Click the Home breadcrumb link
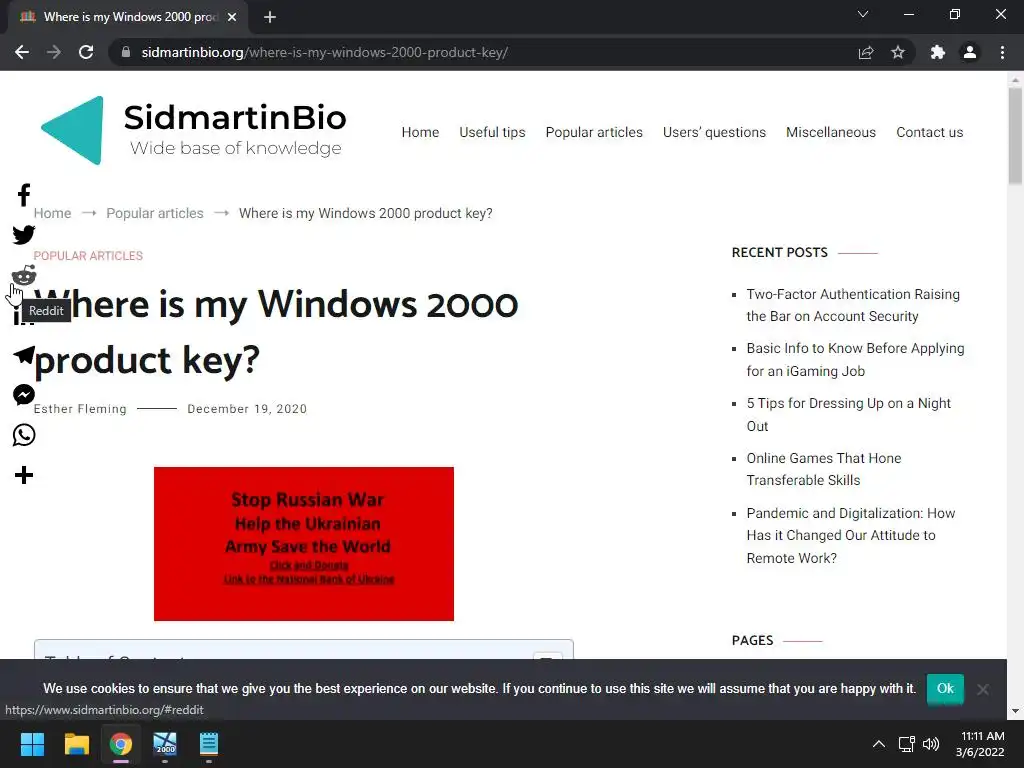 [52, 213]
